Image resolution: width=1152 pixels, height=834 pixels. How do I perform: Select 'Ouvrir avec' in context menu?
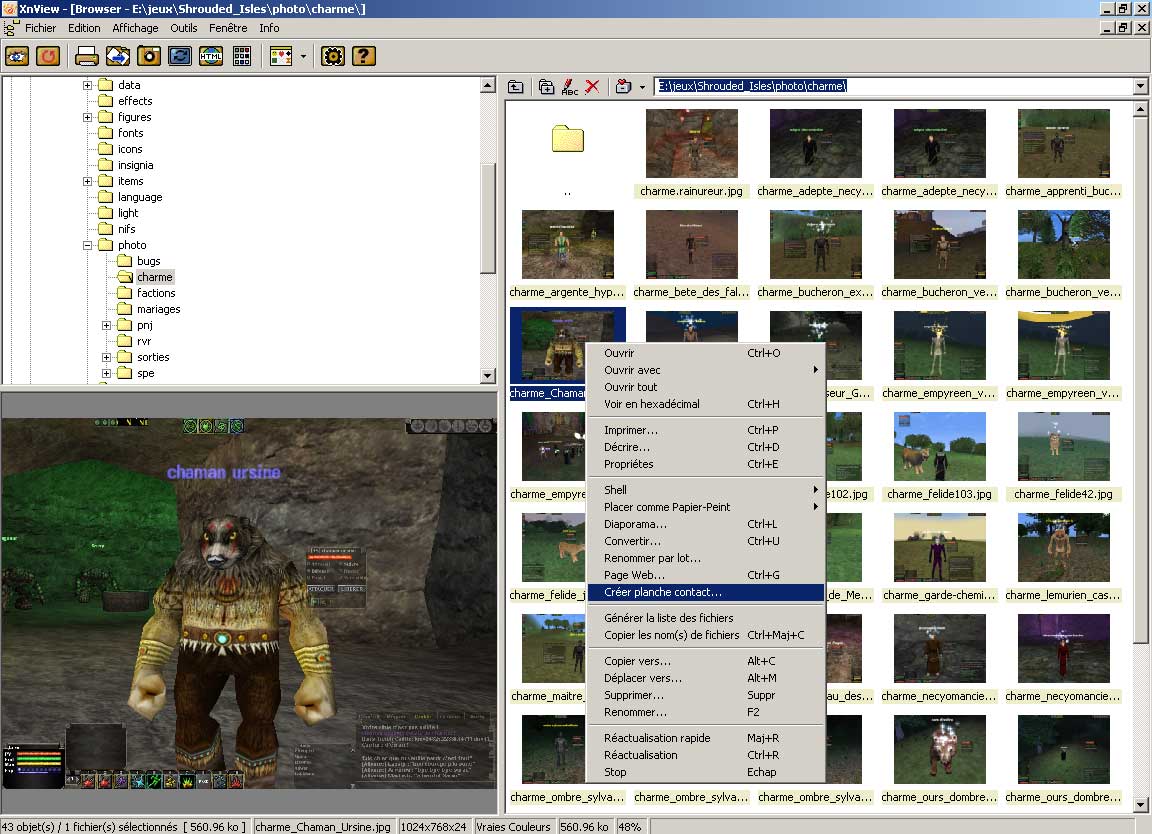705,370
